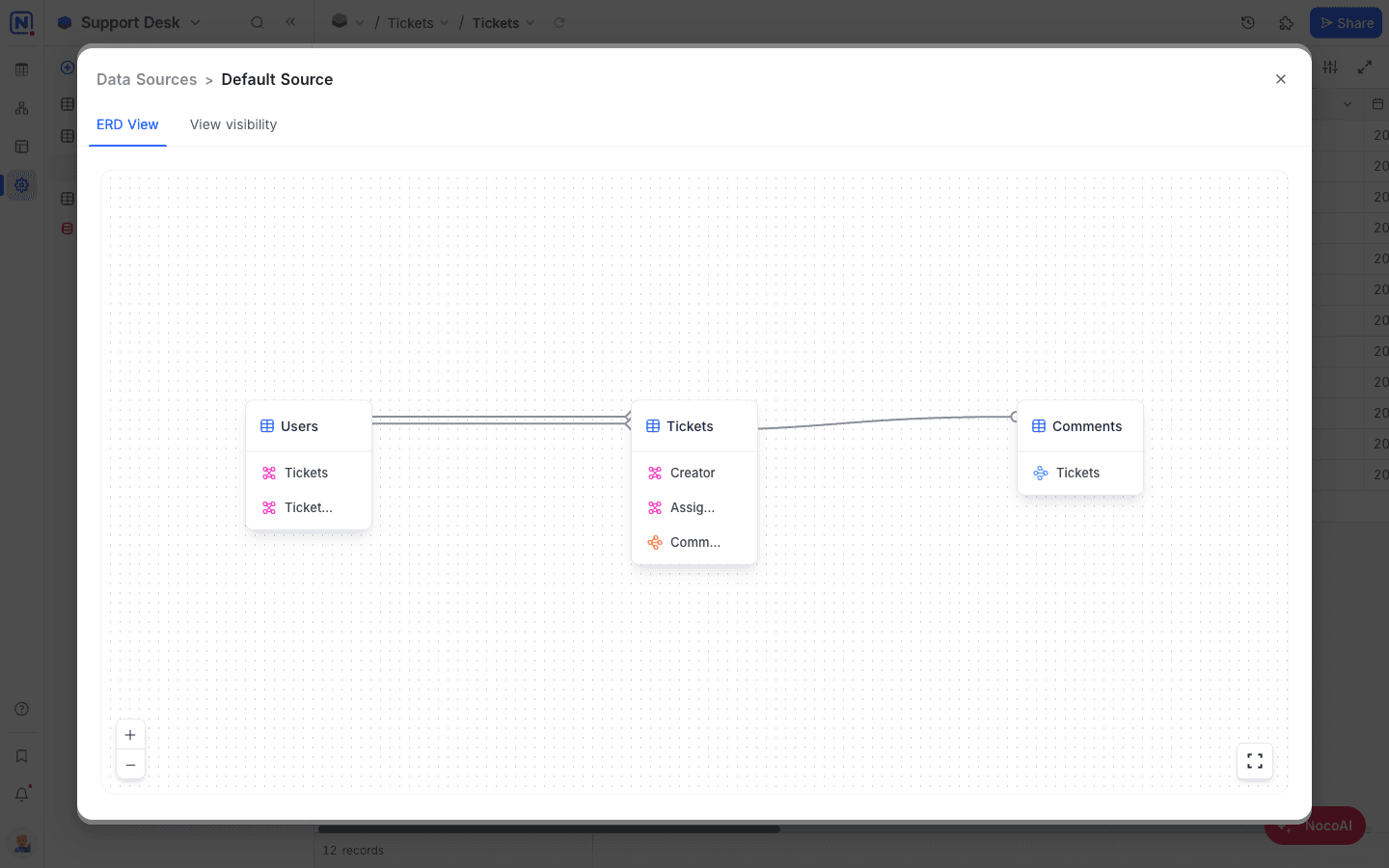This screenshot has height=868, width=1389.
Task: Open the user avatar menu
Action: click(22, 843)
